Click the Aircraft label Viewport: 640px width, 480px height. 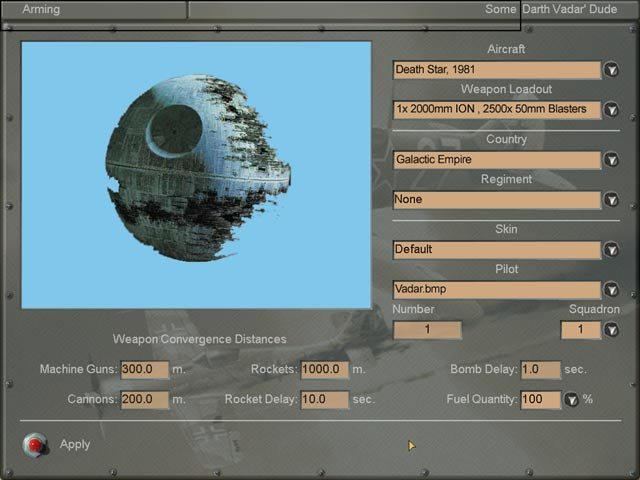tap(506, 49)
